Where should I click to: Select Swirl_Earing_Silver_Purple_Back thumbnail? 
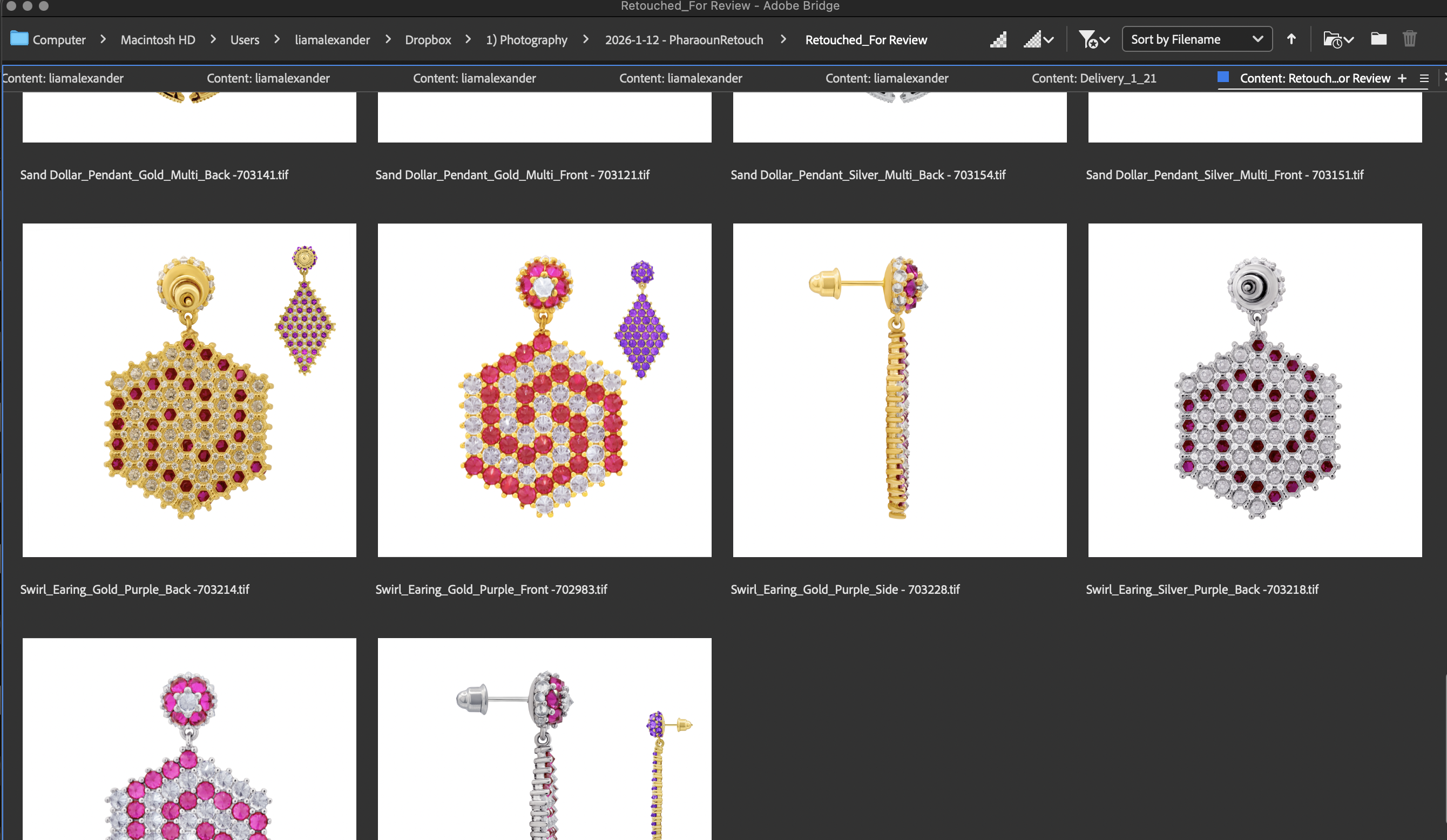tap(1255, 390)
